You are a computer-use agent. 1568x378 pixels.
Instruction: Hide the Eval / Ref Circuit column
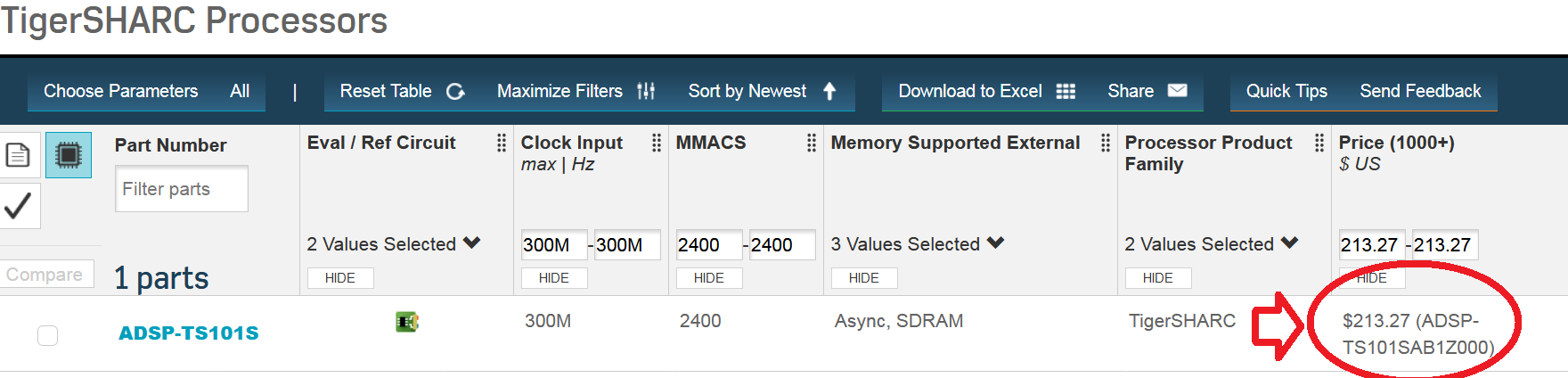(x=340, y=278)
